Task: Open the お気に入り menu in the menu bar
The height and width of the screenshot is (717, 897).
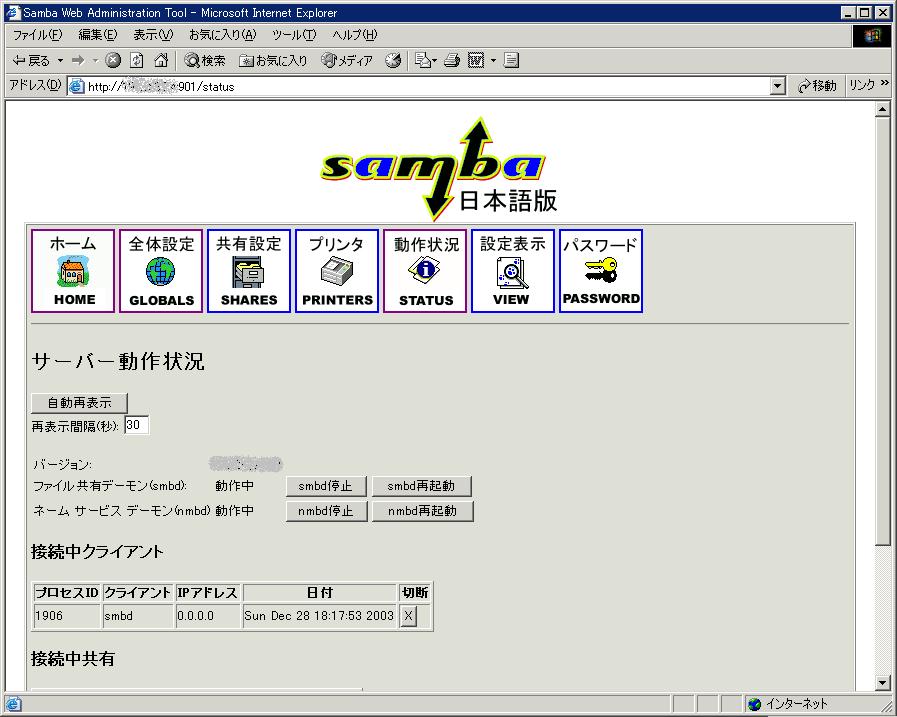Action: coord(223,35)
